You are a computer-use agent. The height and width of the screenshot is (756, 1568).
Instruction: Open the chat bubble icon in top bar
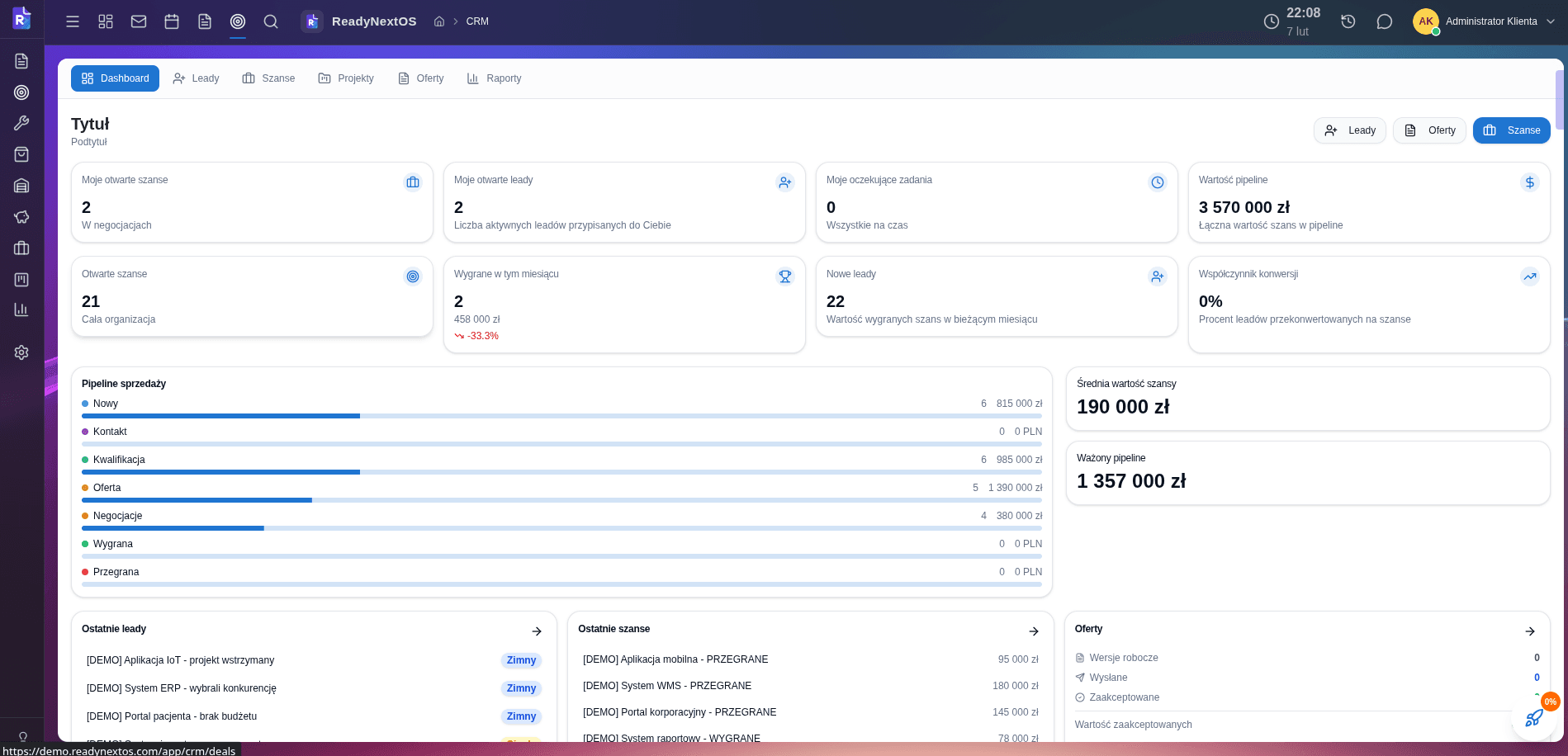coord(1385,21)
